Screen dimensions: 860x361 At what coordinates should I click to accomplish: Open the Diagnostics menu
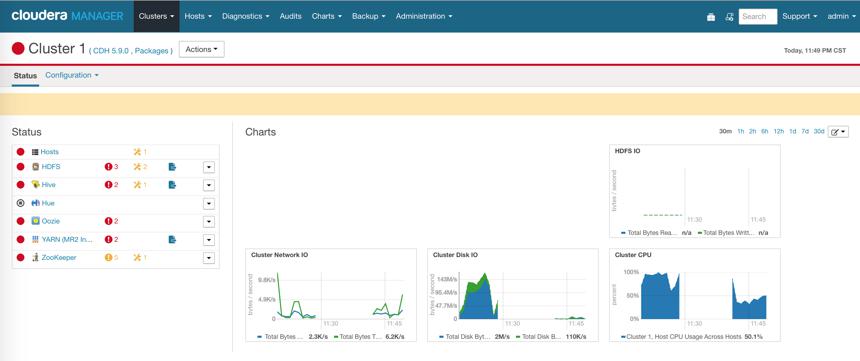coord(246,16)
